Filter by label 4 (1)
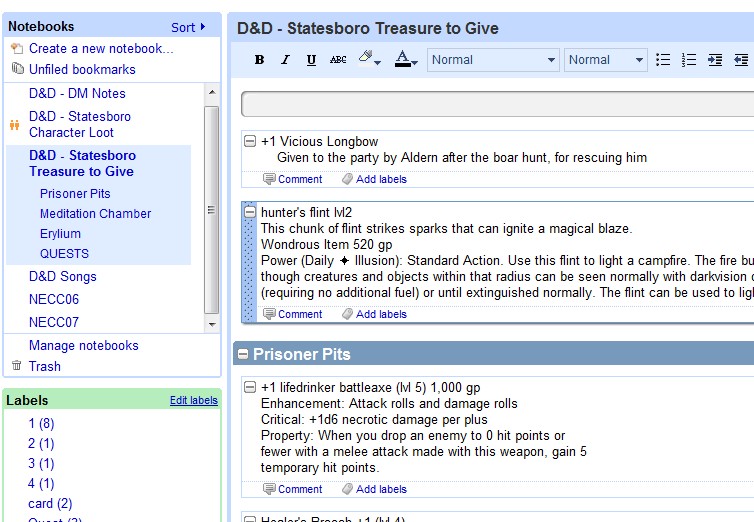This screenshot has height=522, width=754. [41, 484]
